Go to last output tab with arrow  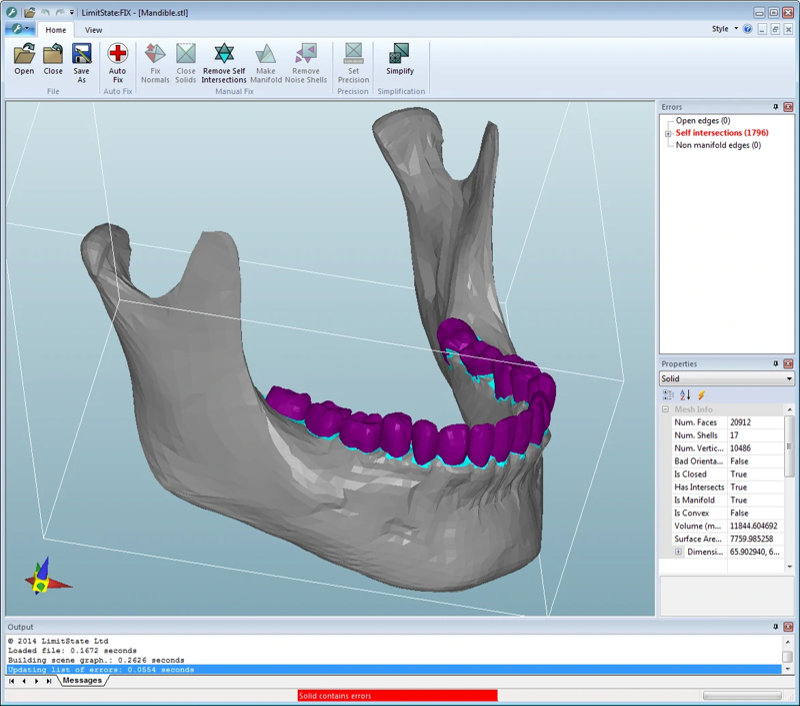pyautogui.click(x=49, y=681)
